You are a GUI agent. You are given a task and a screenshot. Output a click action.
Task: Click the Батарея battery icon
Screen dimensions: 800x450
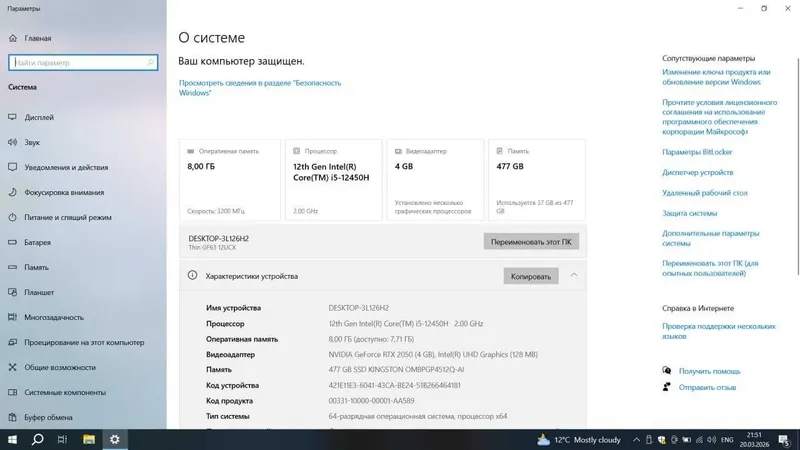click(13, 242)
